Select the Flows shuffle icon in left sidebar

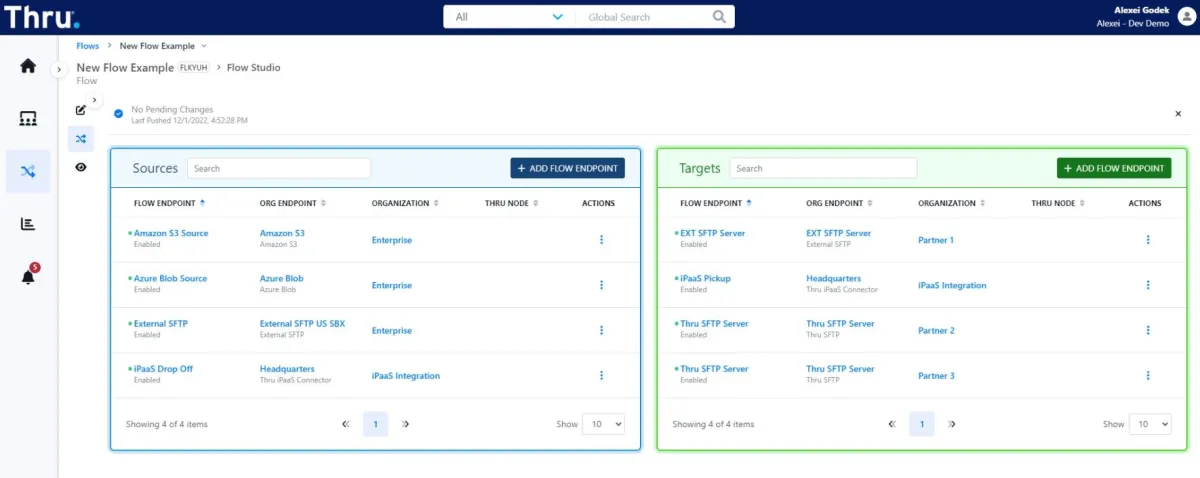[28, 171]
